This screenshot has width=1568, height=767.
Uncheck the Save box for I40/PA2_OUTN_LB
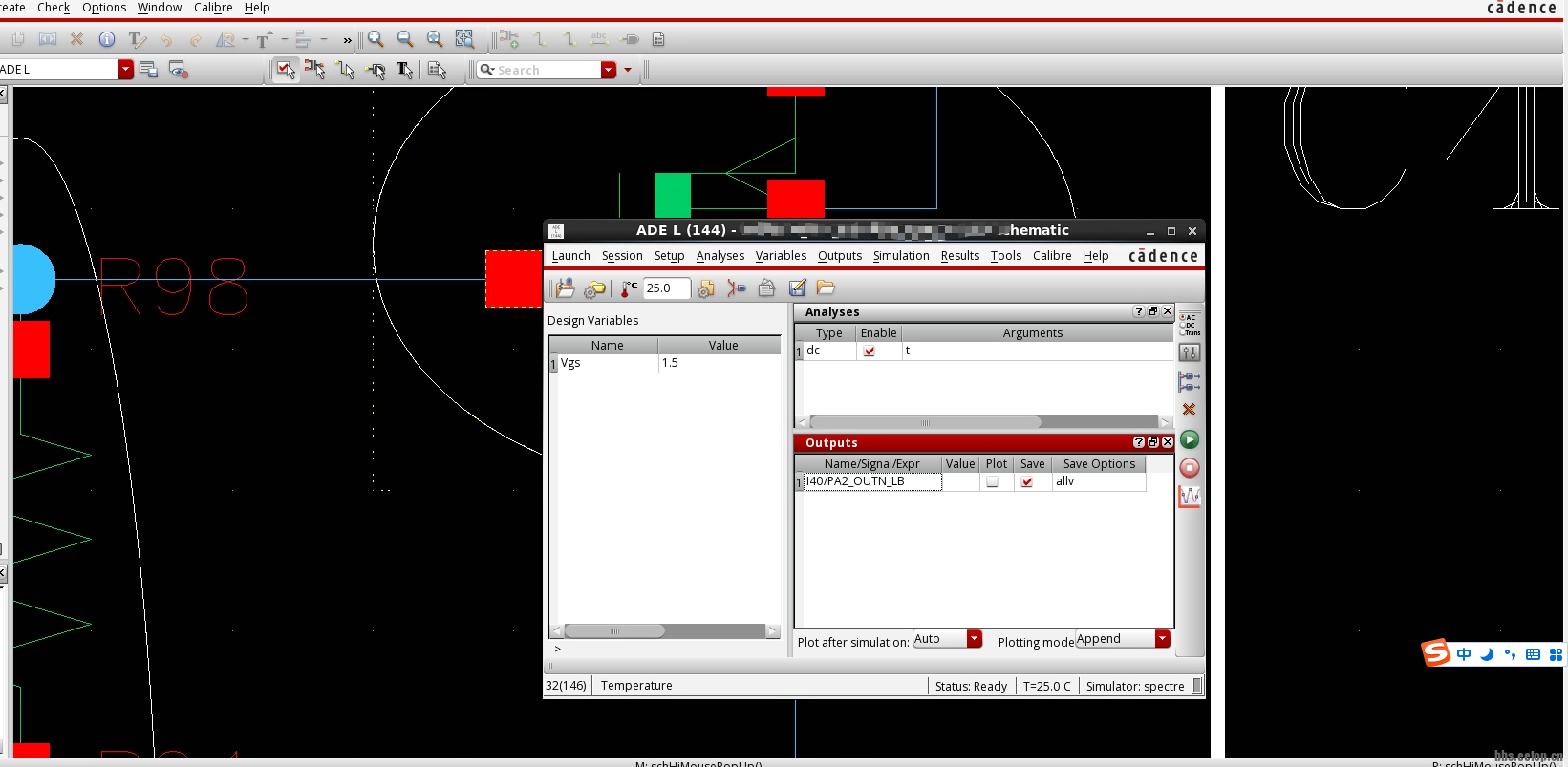pos(1027,482)
